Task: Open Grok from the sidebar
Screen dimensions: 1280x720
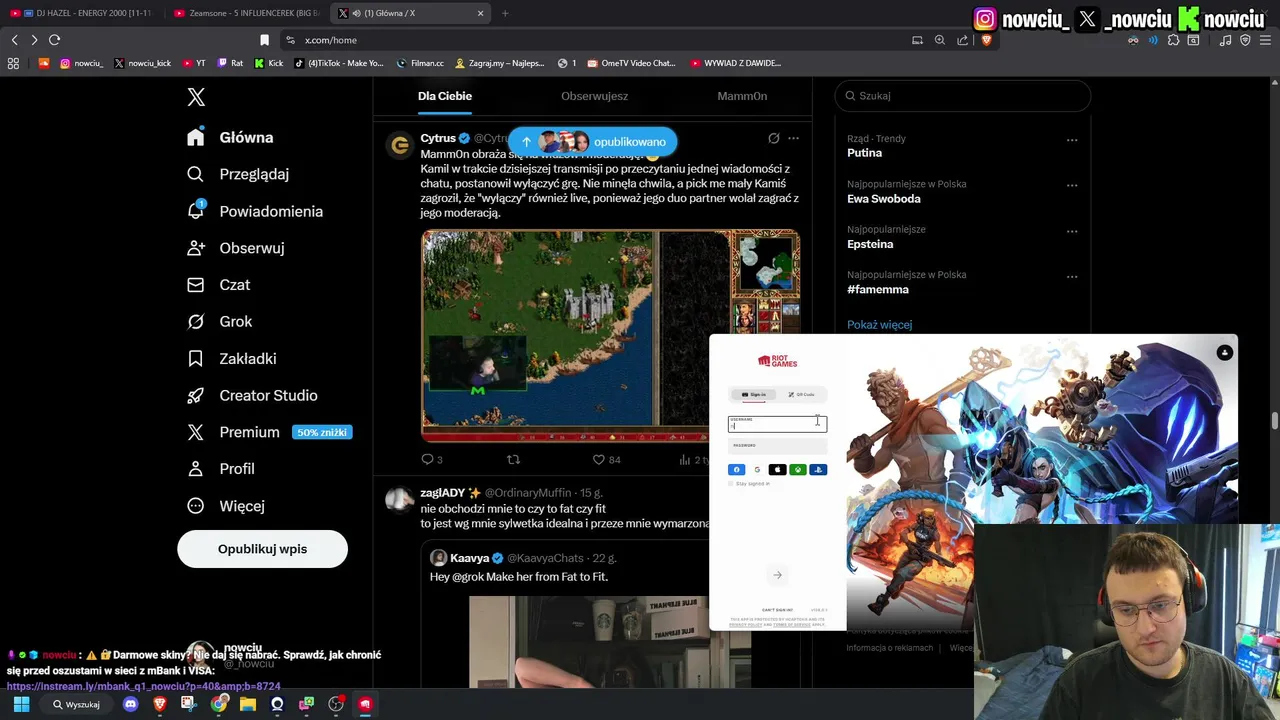Action: (219, 322)
